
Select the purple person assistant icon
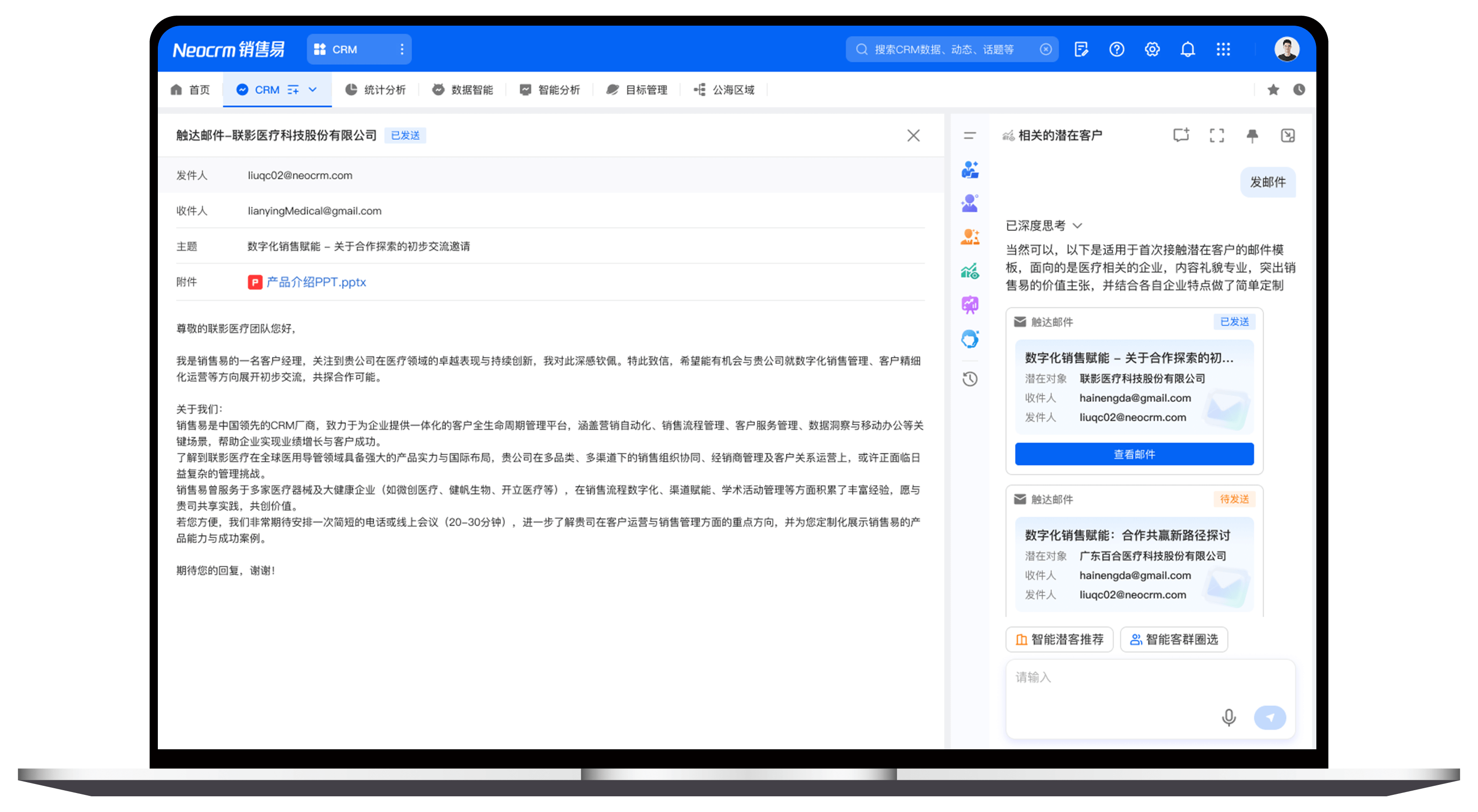[970, 203]
